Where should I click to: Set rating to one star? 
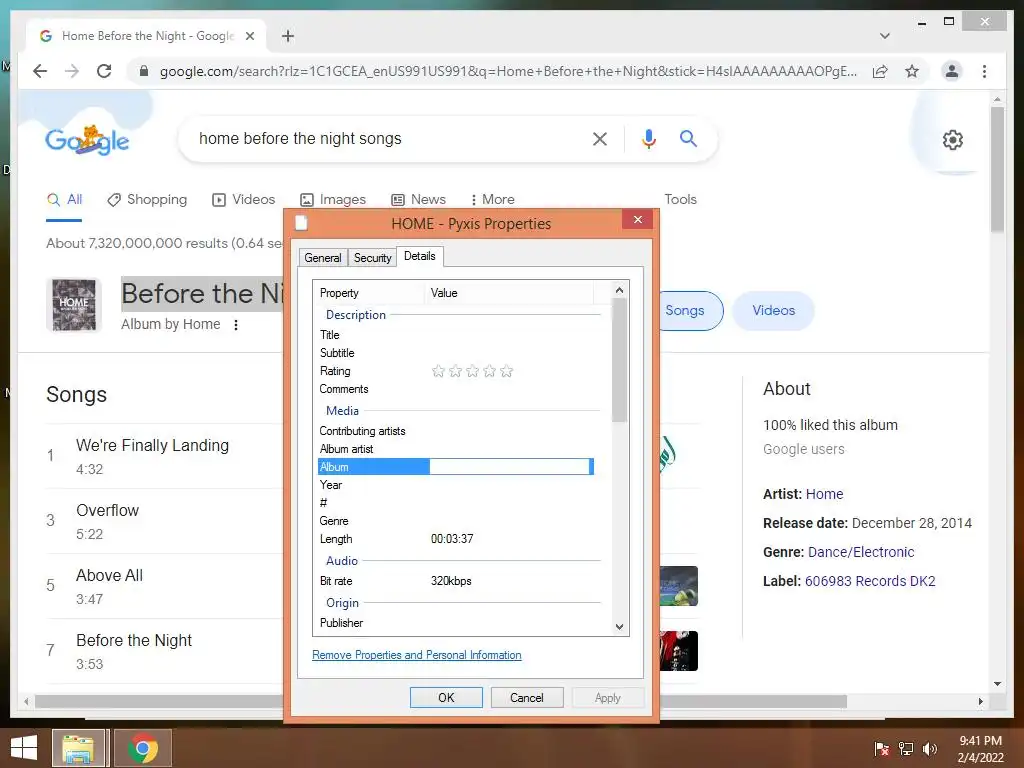coord(438,372)
